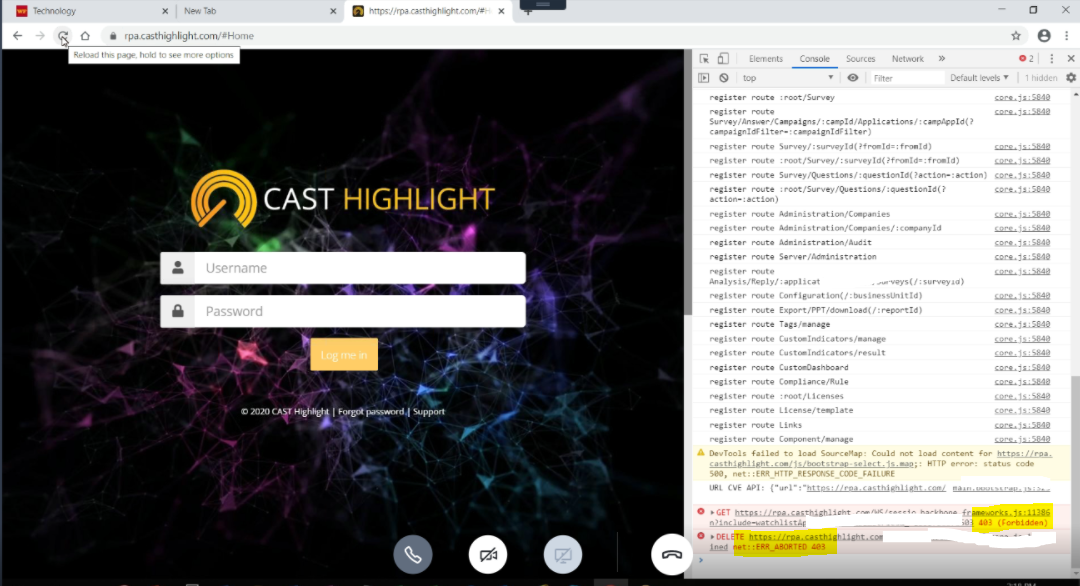Focus the console Filter box
The width and height of the screenshot is (1080, 586).
(906, 78)
